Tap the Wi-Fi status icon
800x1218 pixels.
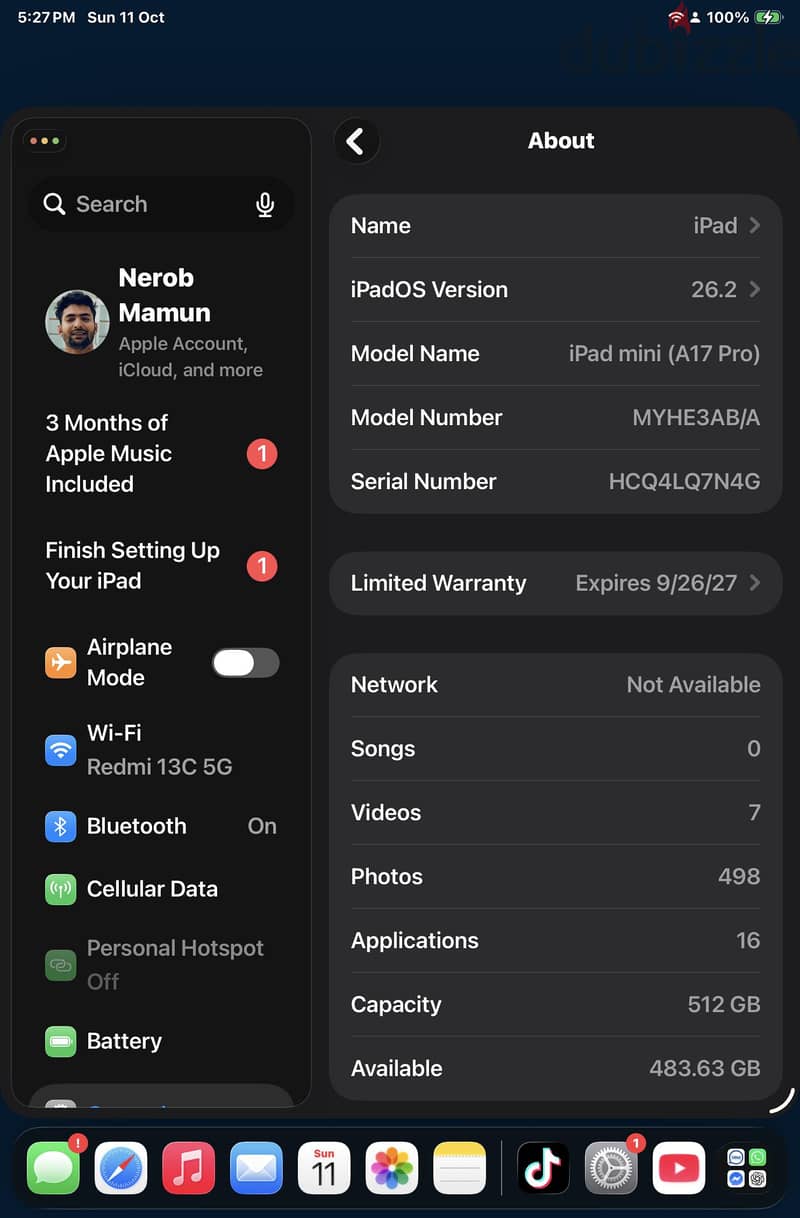(x=677, y=17)
